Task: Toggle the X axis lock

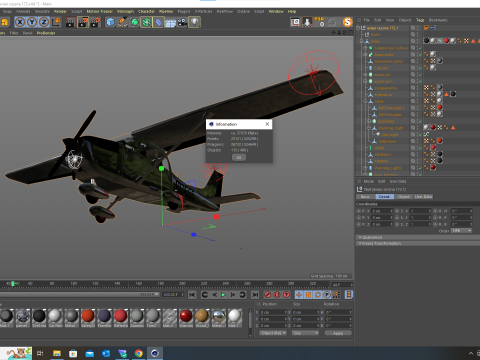Action: coord(20,22)
